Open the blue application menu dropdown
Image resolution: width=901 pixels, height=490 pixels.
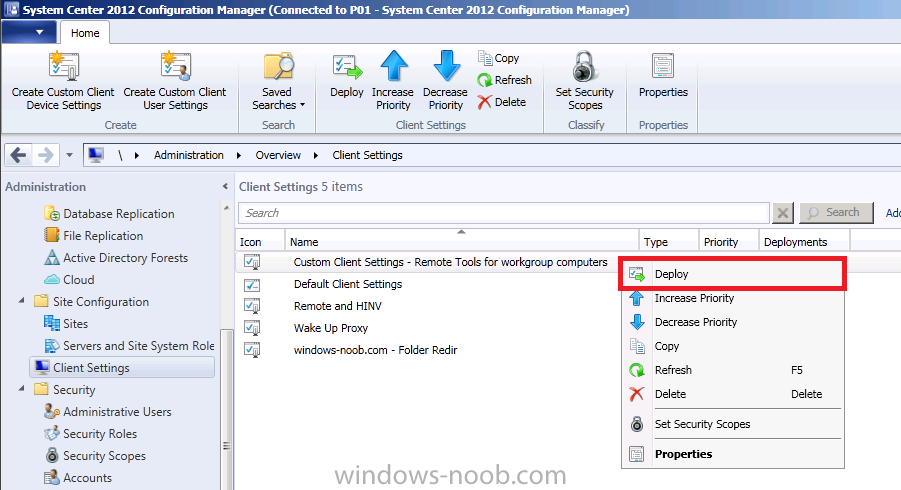point(29,32)
